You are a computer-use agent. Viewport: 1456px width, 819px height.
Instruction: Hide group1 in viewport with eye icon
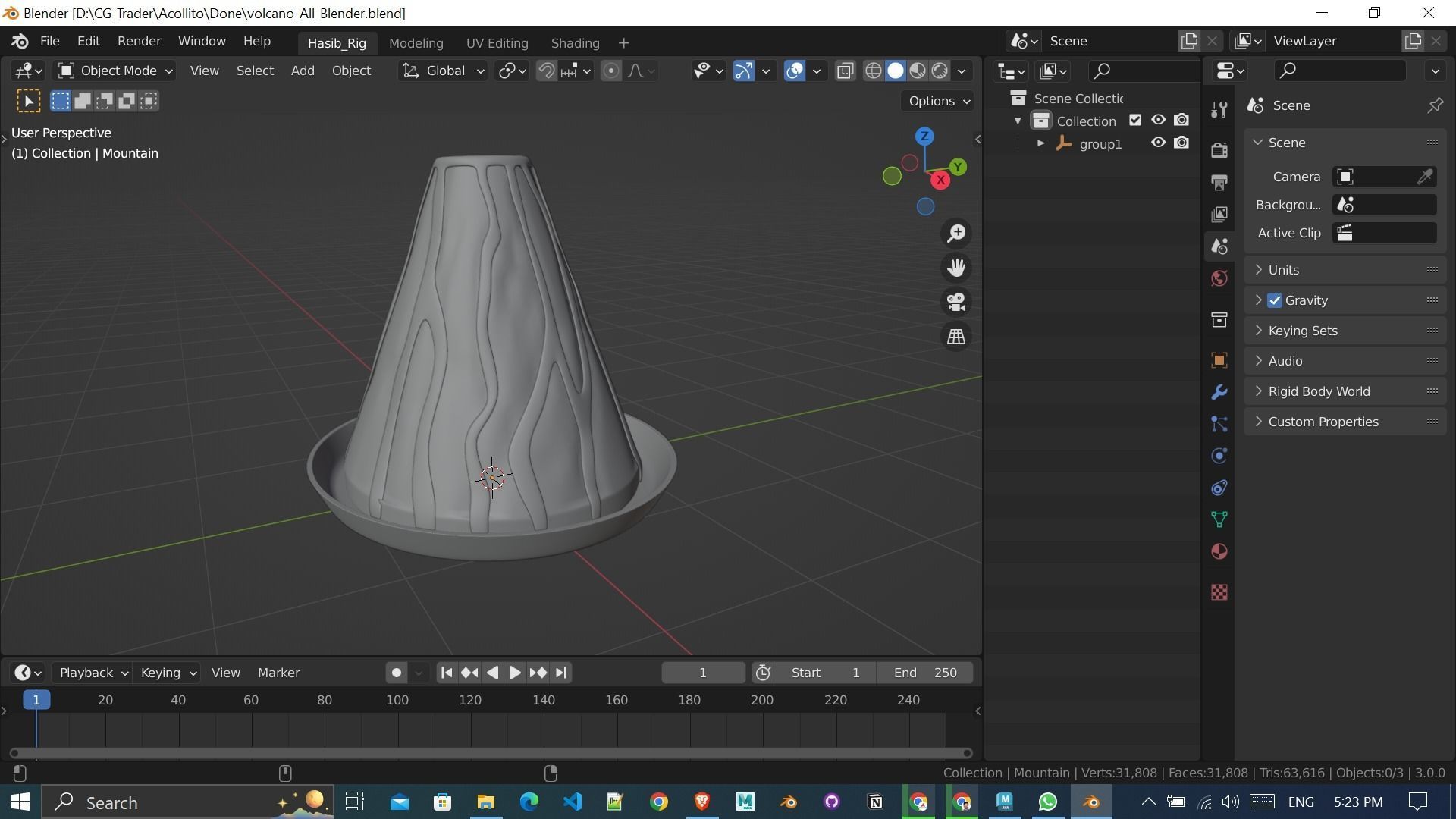click(x=1158, y=143)
